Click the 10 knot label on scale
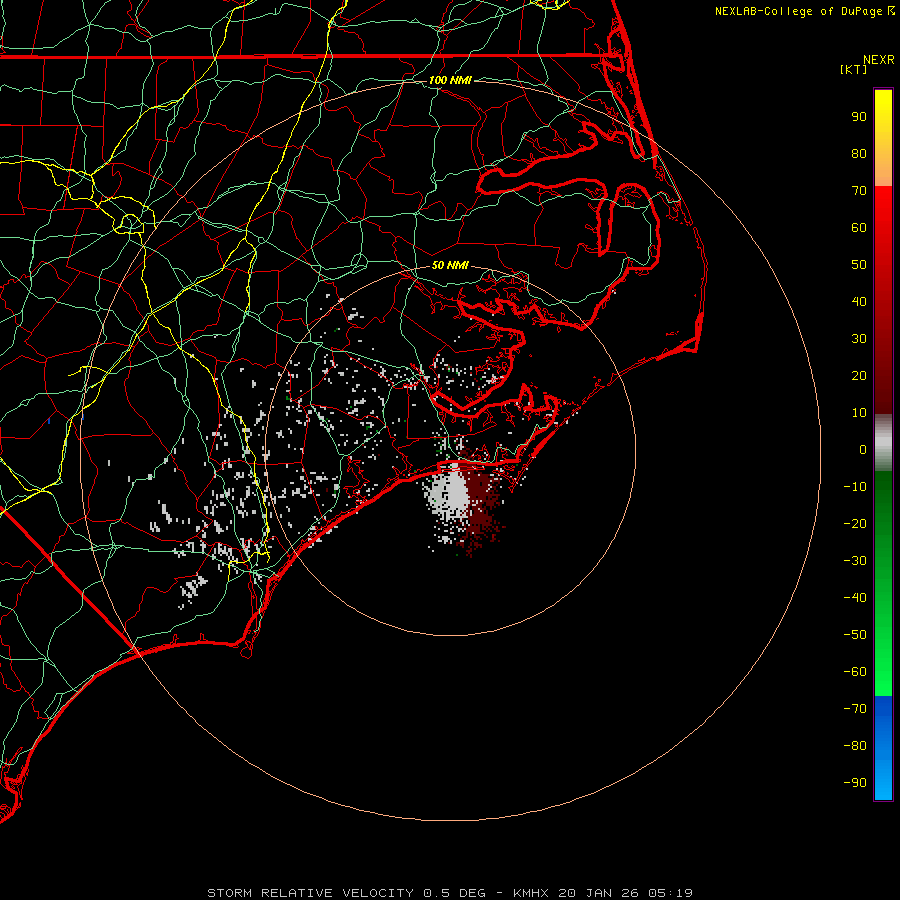Viewport: 900px width, 900px height. point(859,413)
